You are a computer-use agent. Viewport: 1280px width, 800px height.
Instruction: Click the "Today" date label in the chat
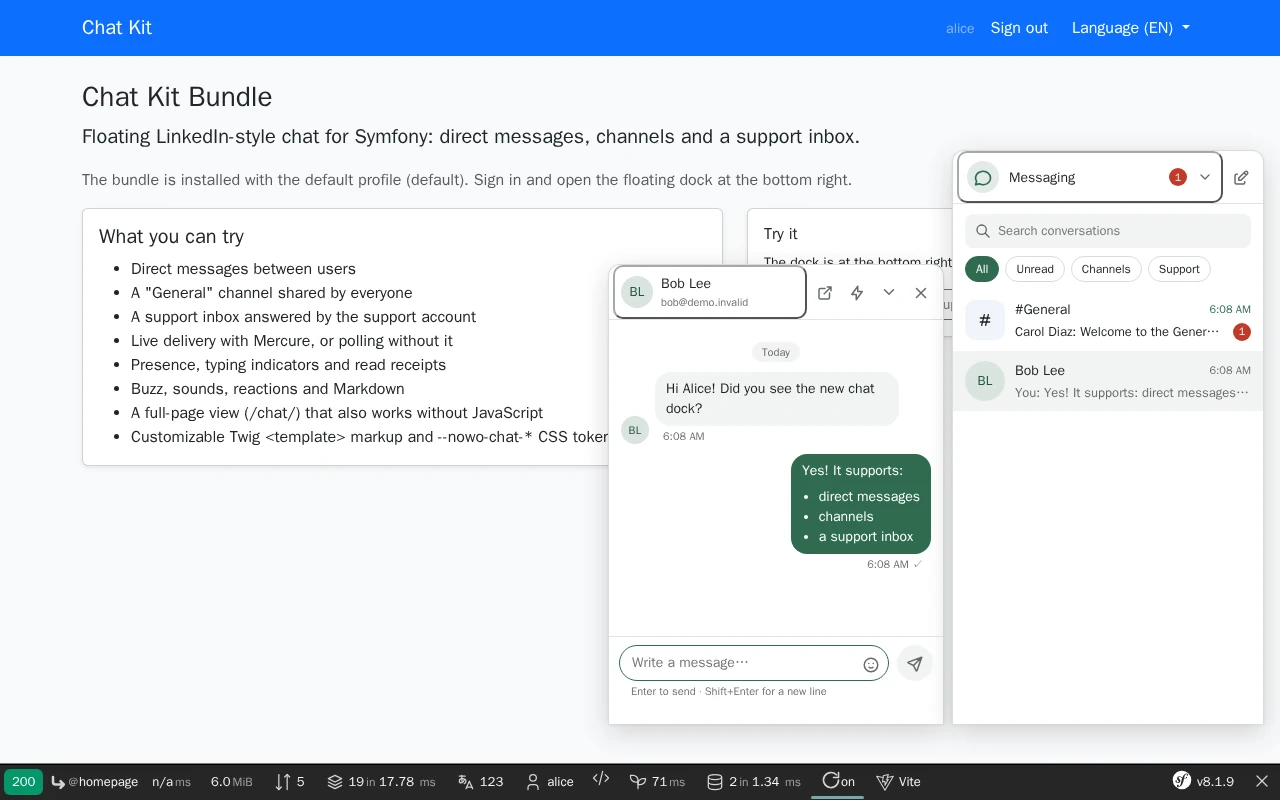click(776, 352)
